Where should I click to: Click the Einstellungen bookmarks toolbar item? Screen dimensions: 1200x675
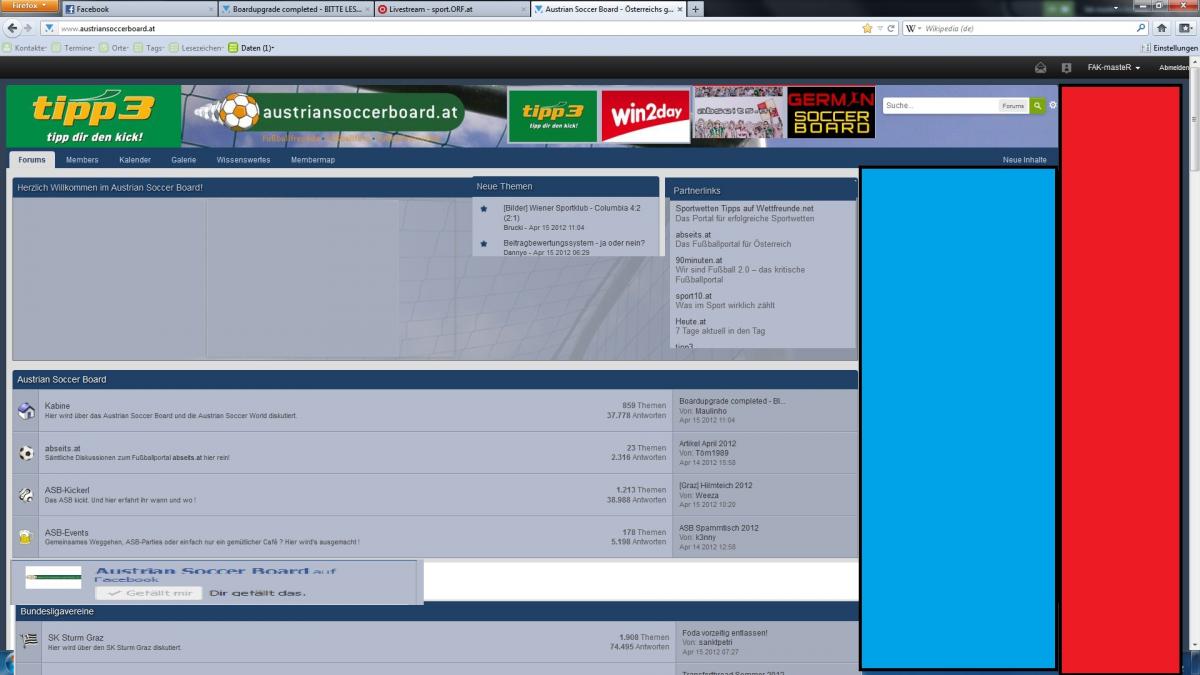point(1170,47)
